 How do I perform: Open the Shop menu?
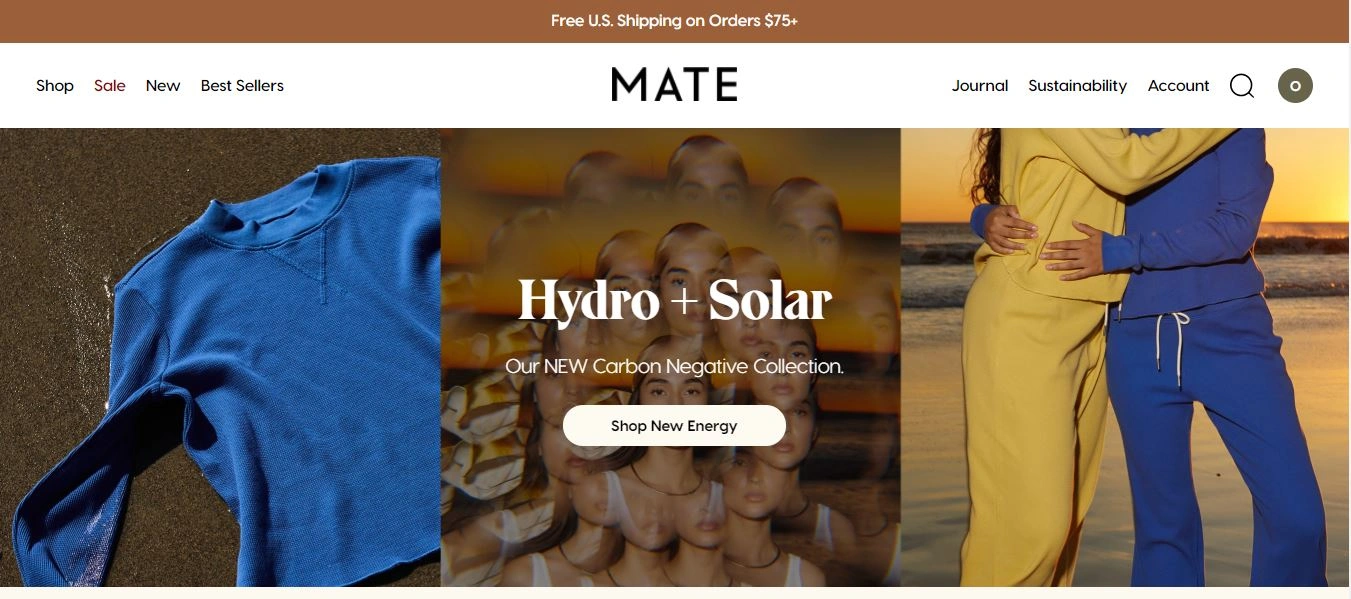(x=55, y=86)
